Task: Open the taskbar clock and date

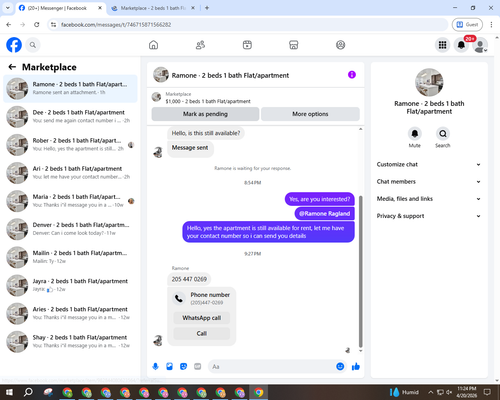Action: (467, 392)
